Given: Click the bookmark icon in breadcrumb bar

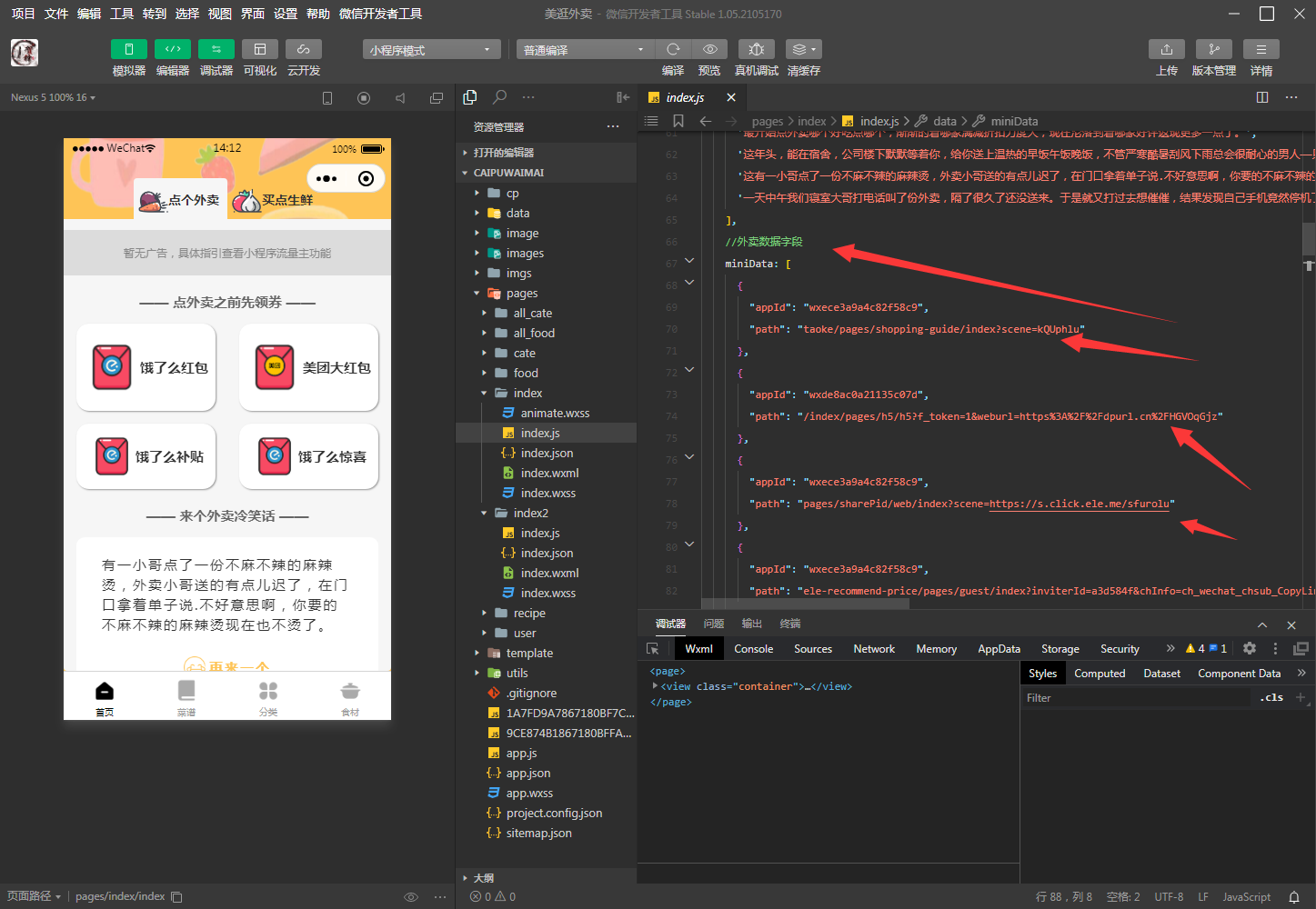Looking at the screenshot, I should tap(678, 121).
